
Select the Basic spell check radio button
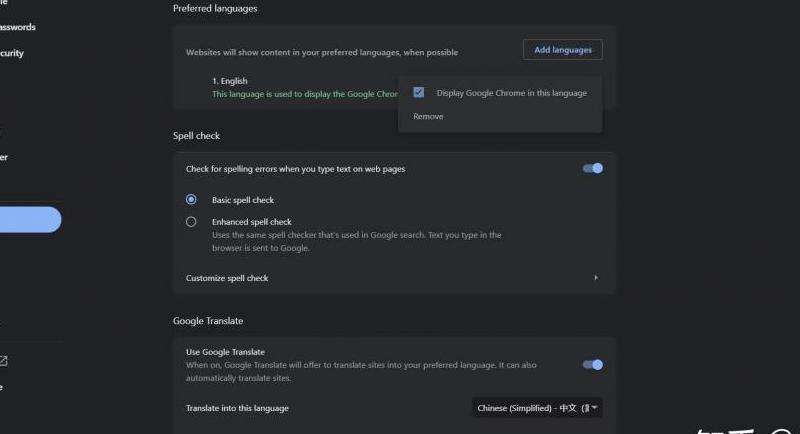pos(191,200)
